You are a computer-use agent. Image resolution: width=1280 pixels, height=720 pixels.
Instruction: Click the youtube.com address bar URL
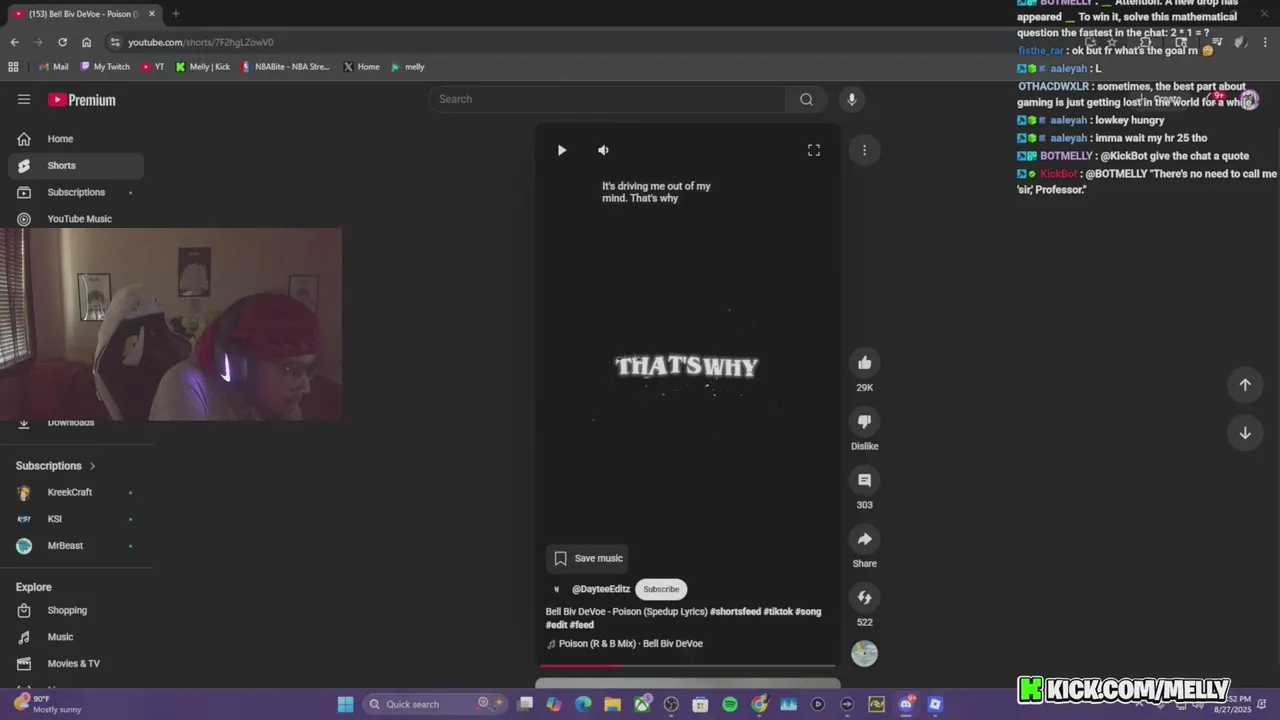[200, 42]
